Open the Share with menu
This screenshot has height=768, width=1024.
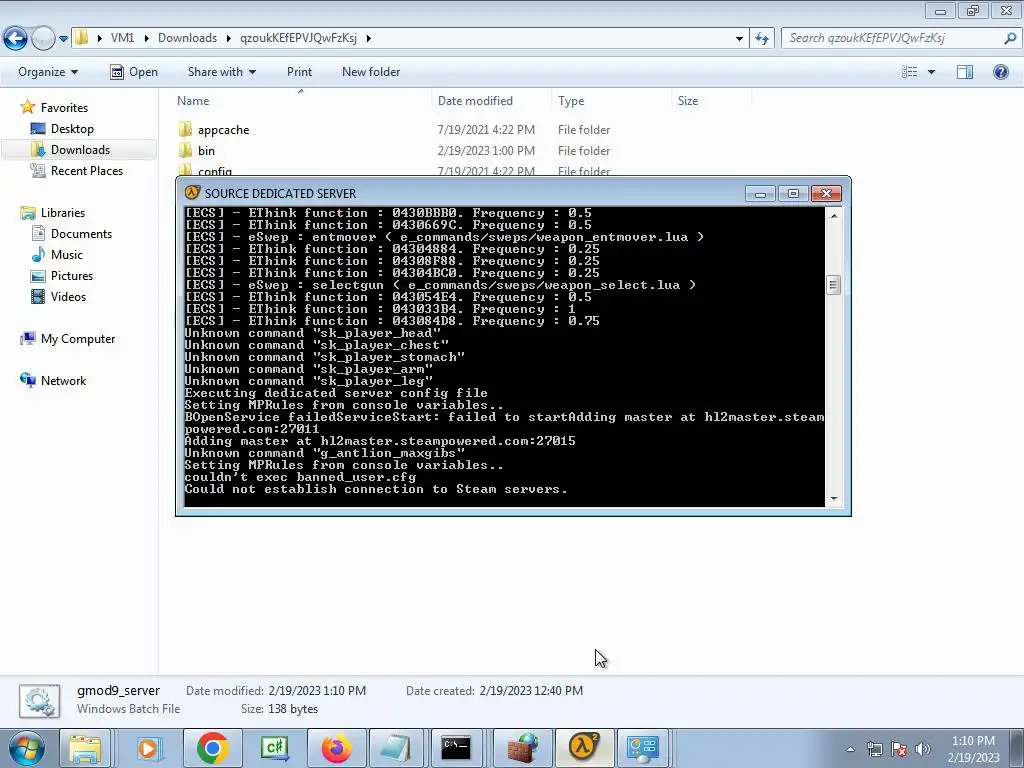pos(222,72)
